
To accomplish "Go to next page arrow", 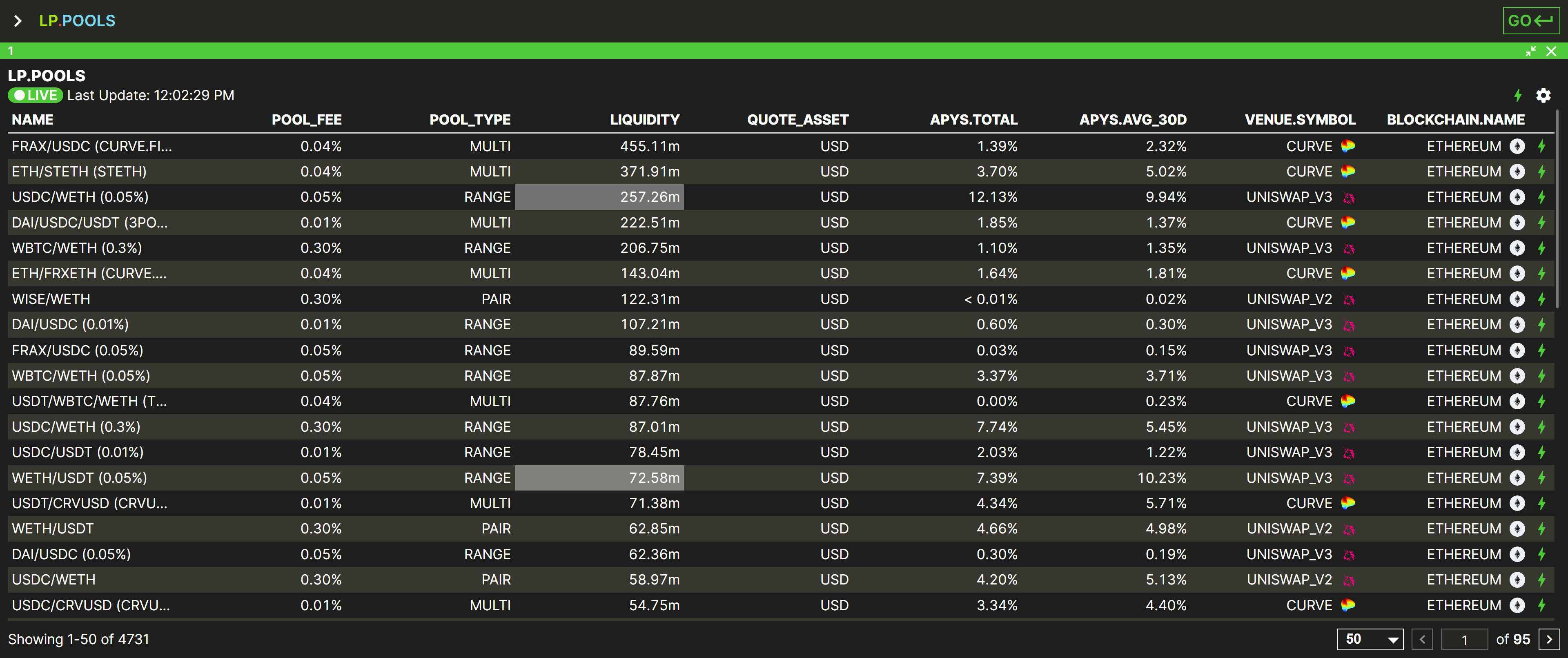I will [x=1548, y=639].
